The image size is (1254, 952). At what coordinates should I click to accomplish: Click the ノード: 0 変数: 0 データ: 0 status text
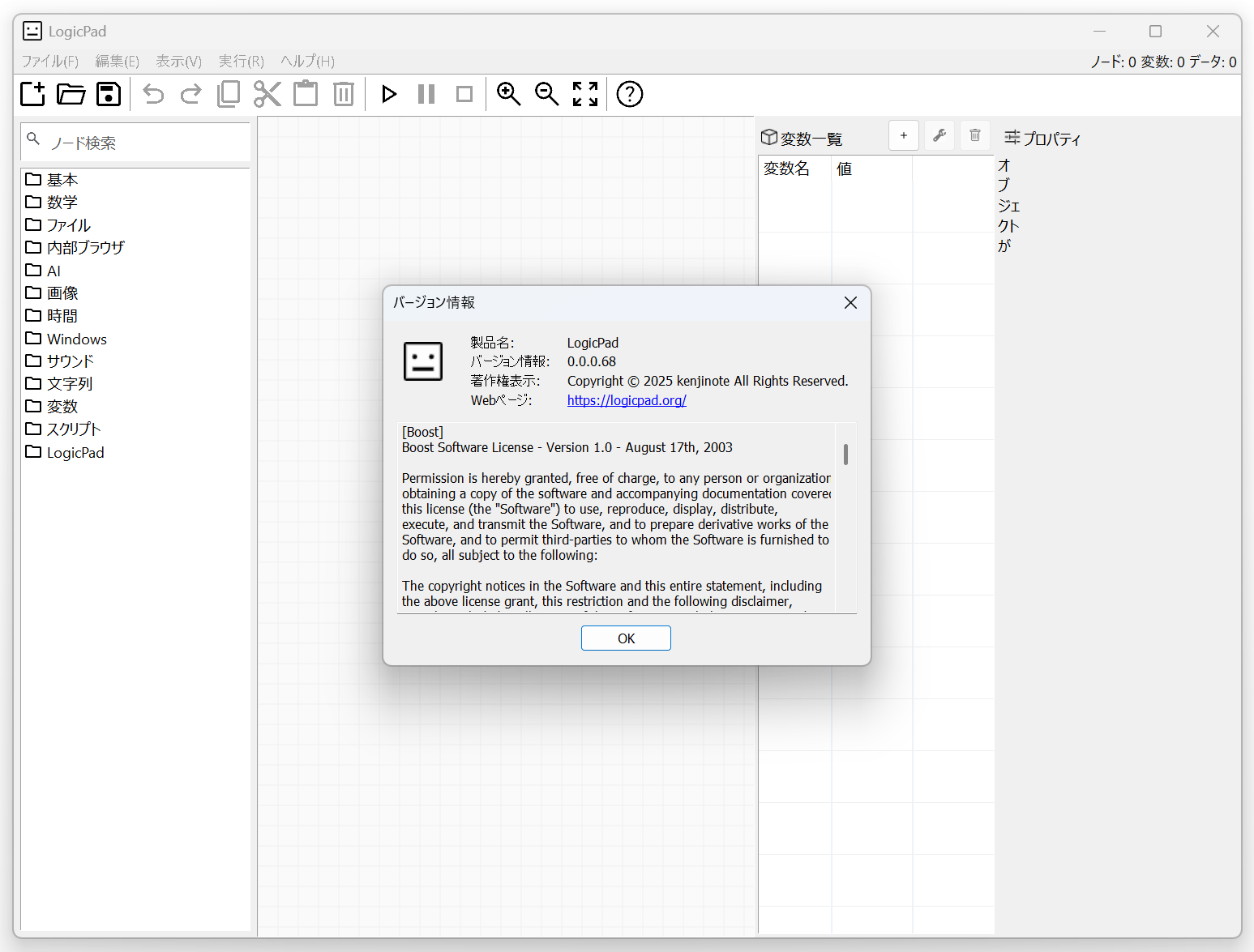tap(1163, 62)
